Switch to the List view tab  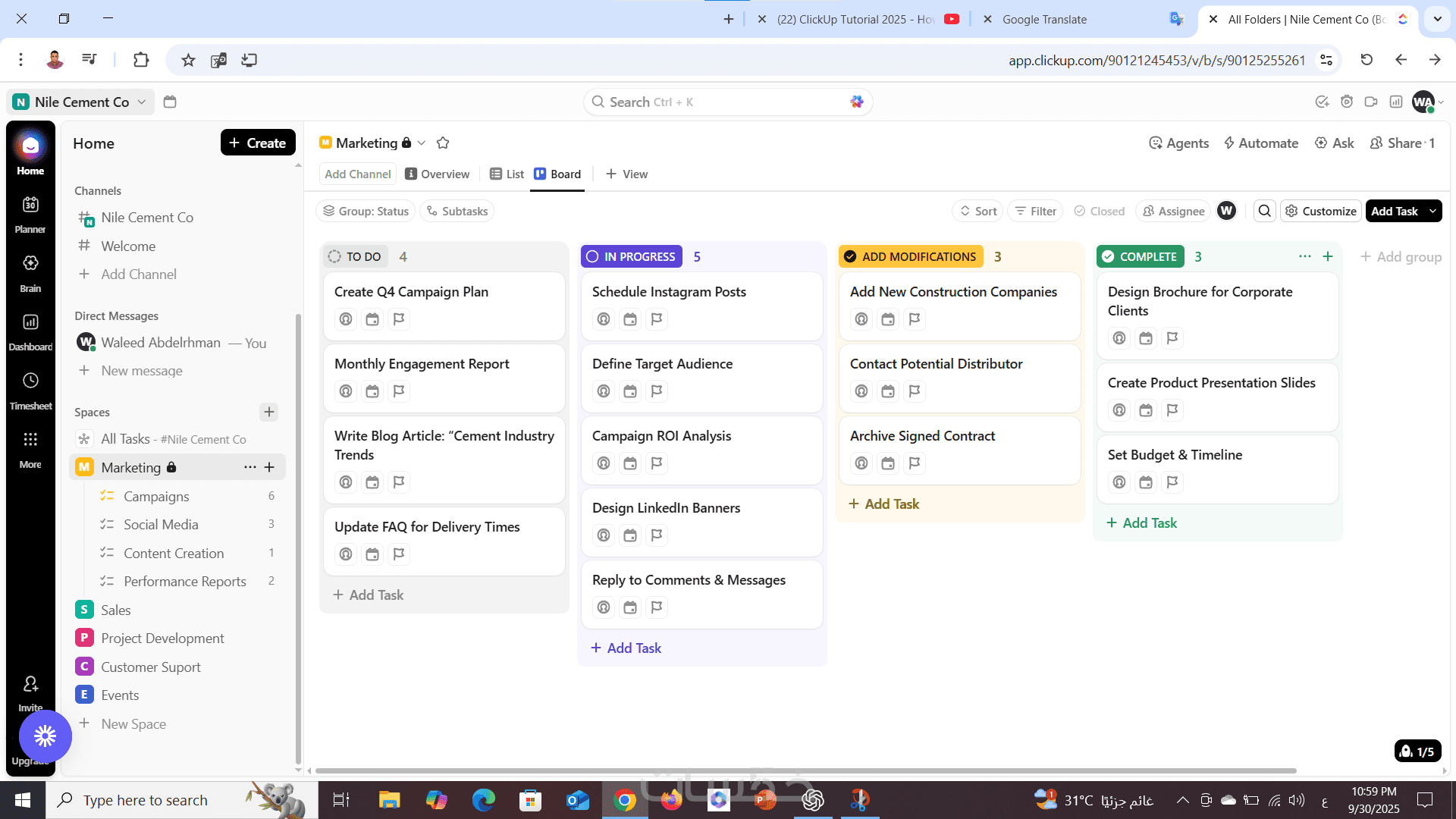[x=507, y=174]
